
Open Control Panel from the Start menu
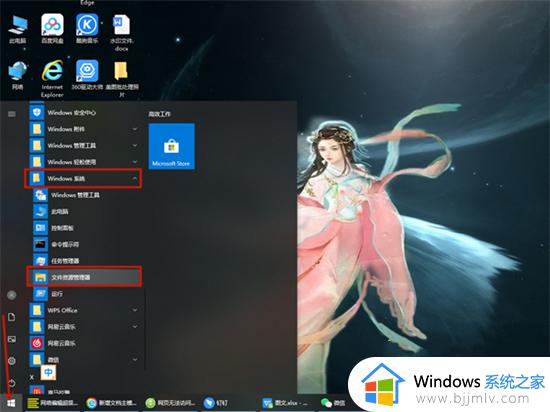[86, 228]
